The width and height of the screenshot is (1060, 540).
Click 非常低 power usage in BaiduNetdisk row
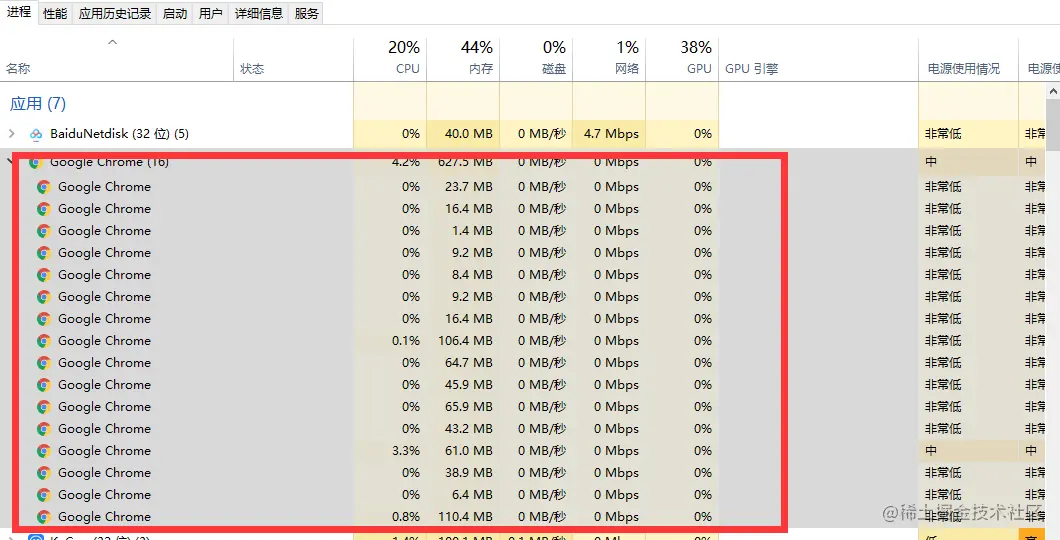[x=943, y=134]
